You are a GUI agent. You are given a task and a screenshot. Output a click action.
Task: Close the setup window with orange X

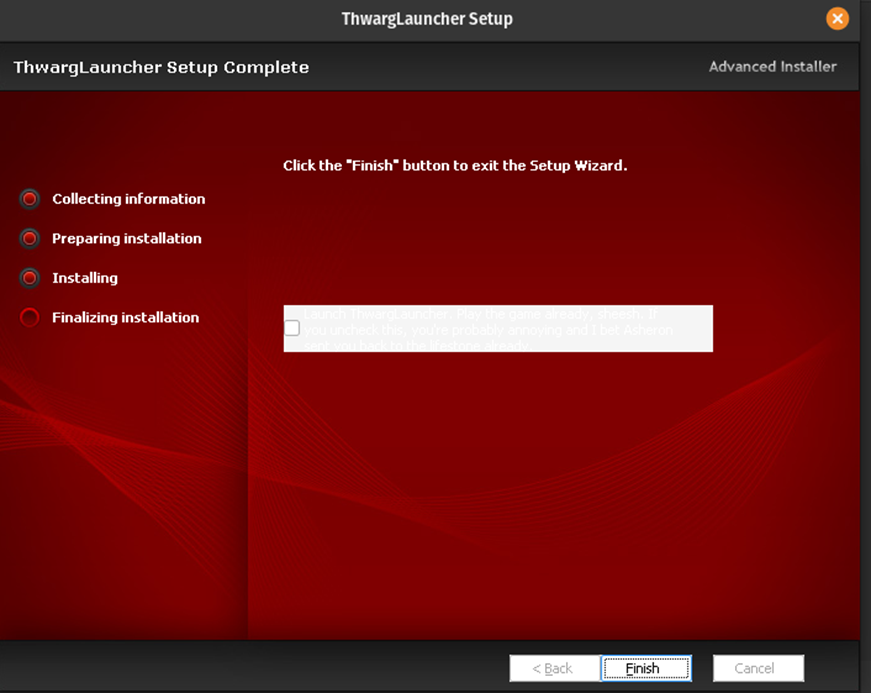pyautogui.click(x=837, y=19)
